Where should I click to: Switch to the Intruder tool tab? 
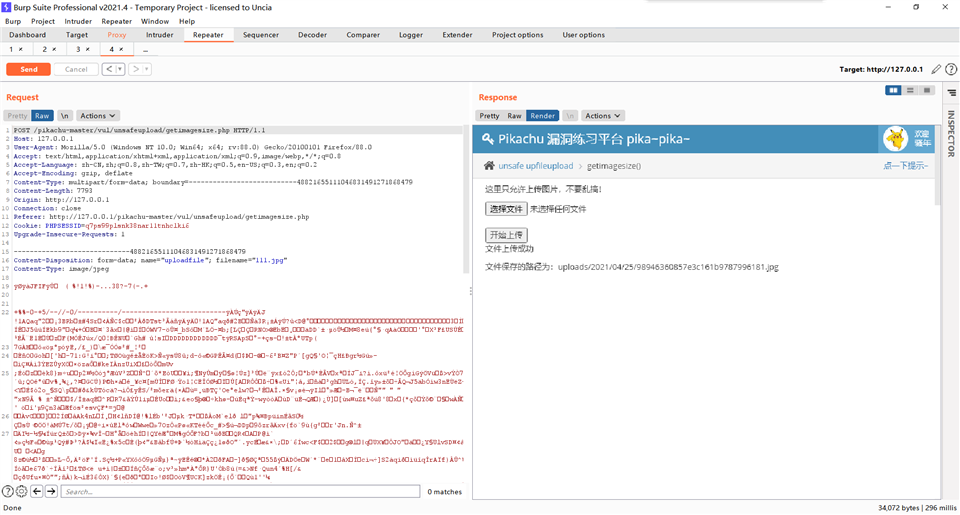coord(160,35)
